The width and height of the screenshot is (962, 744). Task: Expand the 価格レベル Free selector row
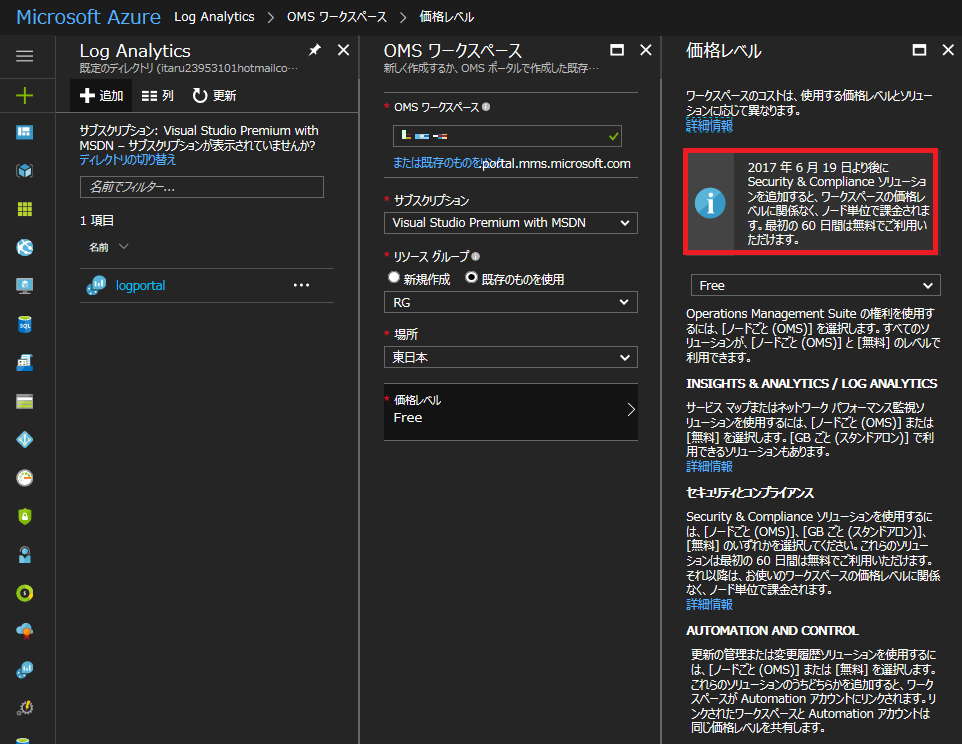pyautogui.click(x=510, y=411)
